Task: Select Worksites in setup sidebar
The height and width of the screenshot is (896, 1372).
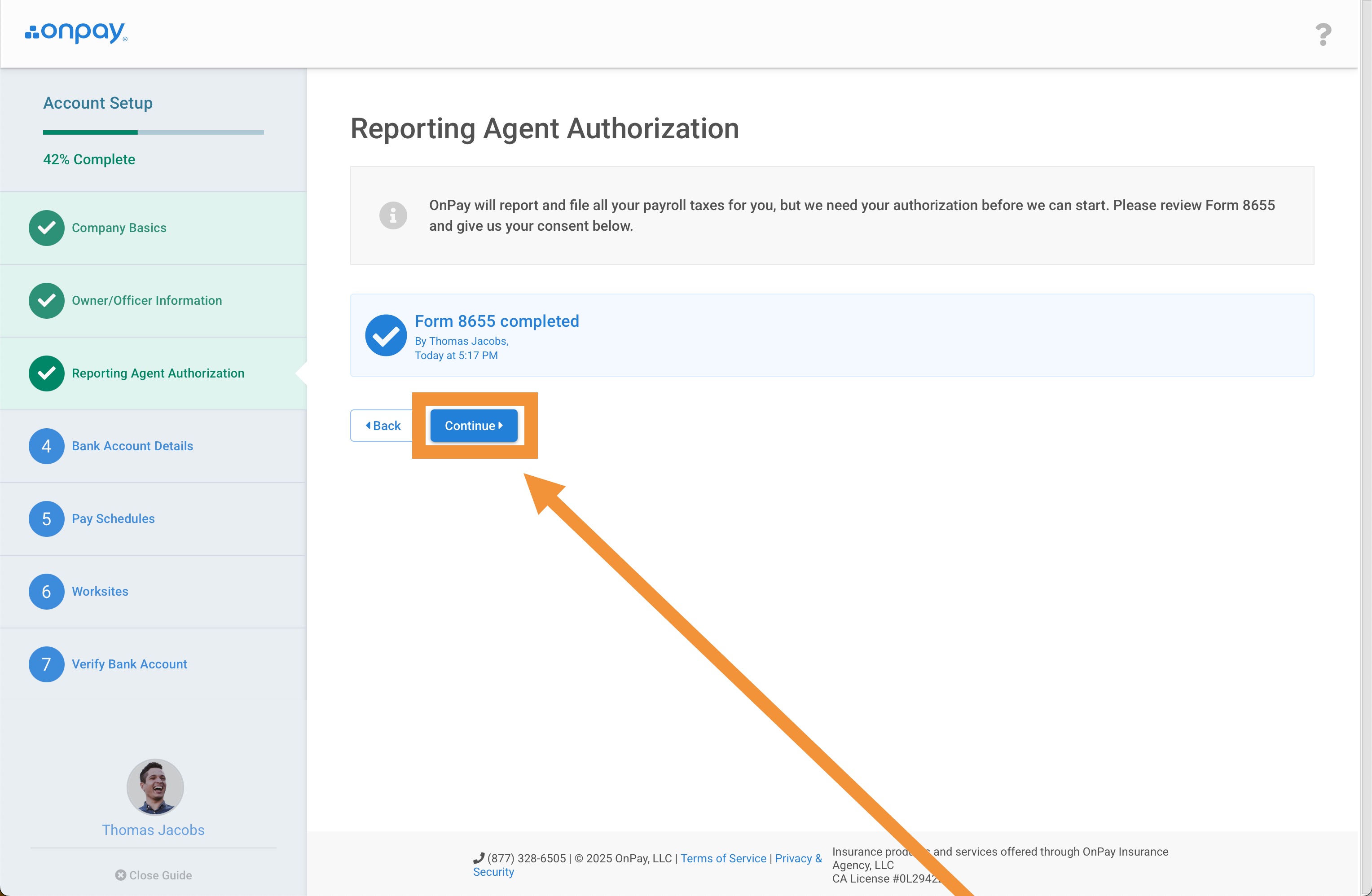Action: 100,591
